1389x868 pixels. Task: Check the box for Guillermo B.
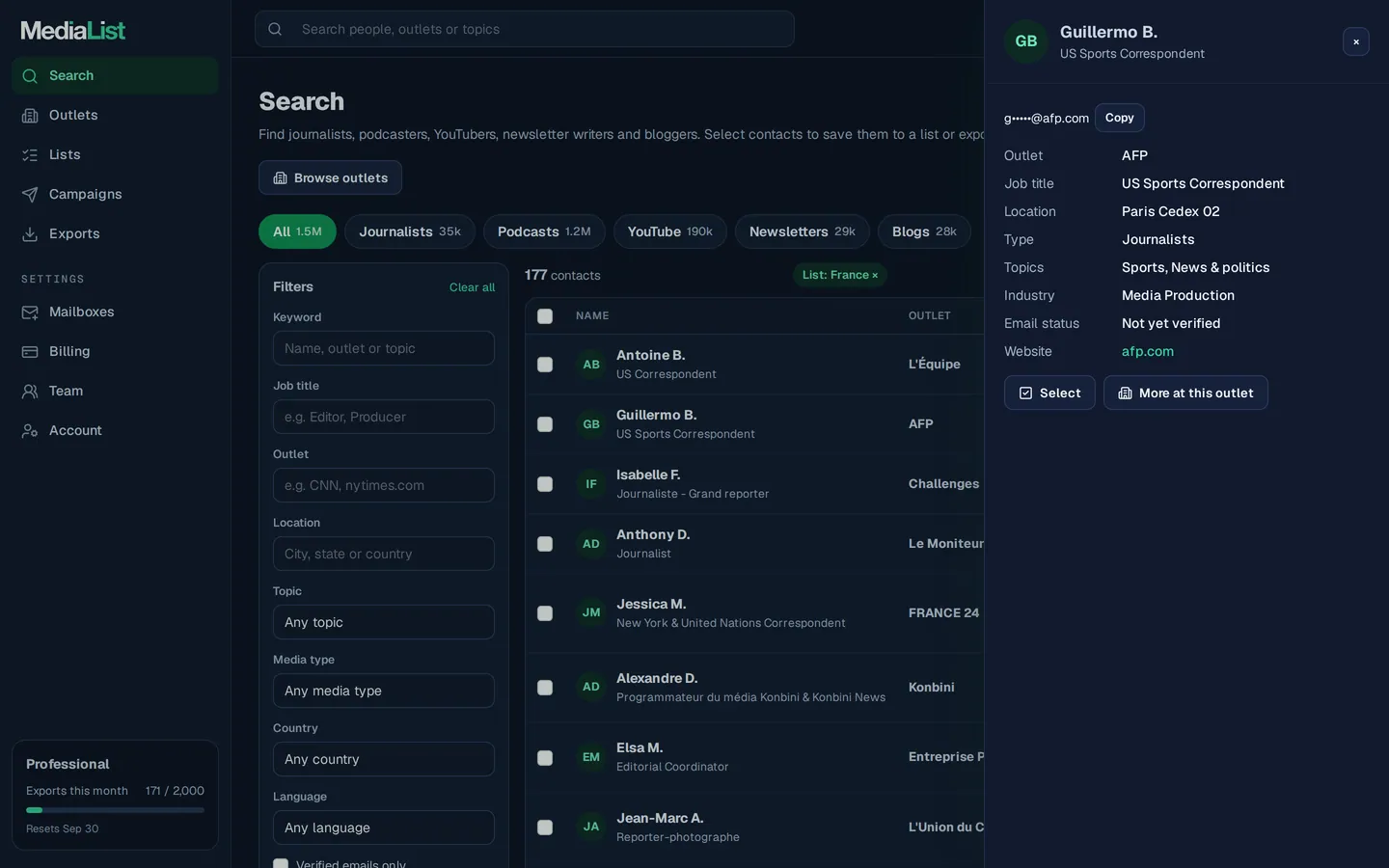pyautogui.click(x=545, y=424)
